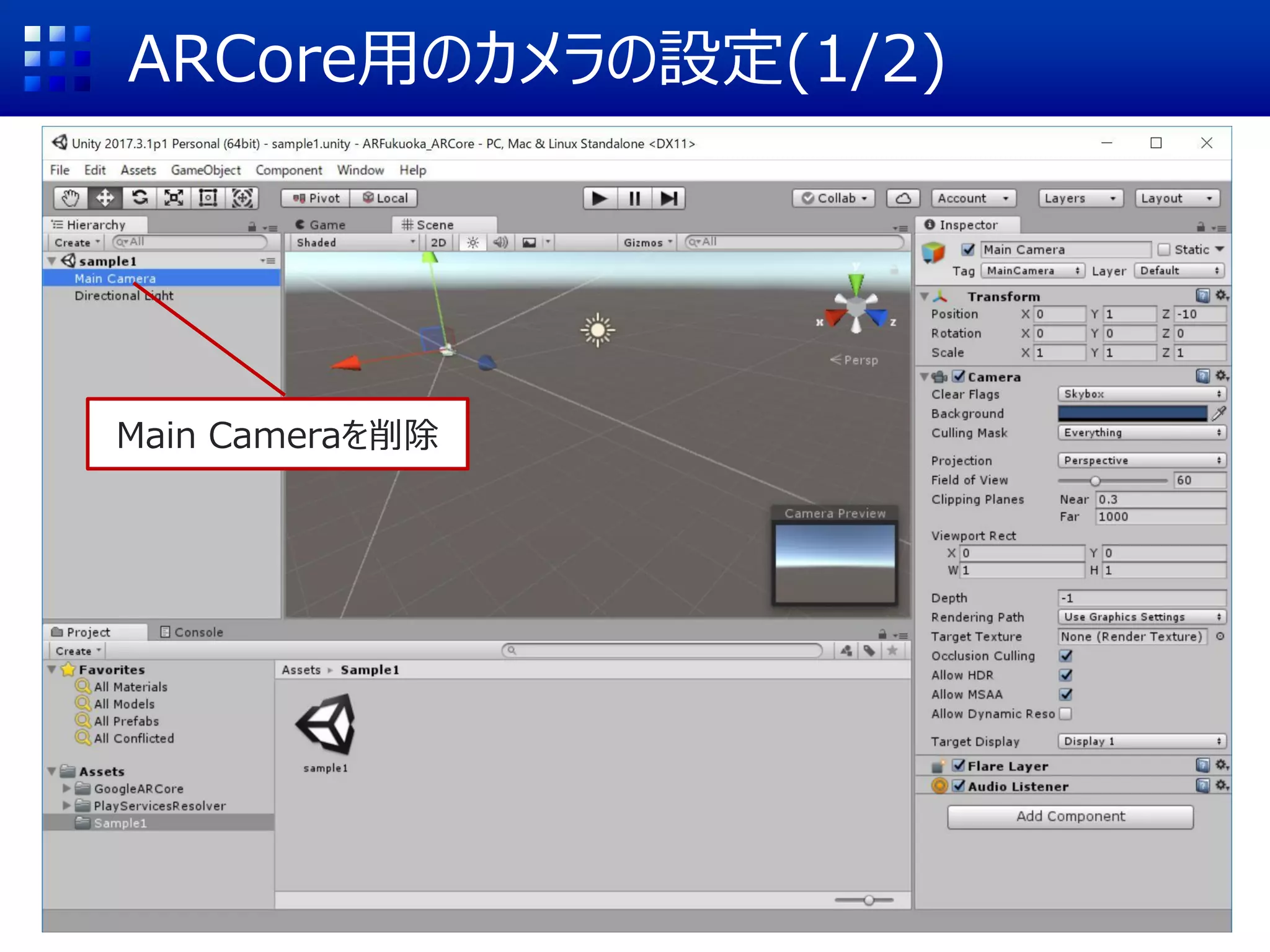Open Camera component gear menu
Viewport: 1270px width, 952px height.
[1222, 376]
